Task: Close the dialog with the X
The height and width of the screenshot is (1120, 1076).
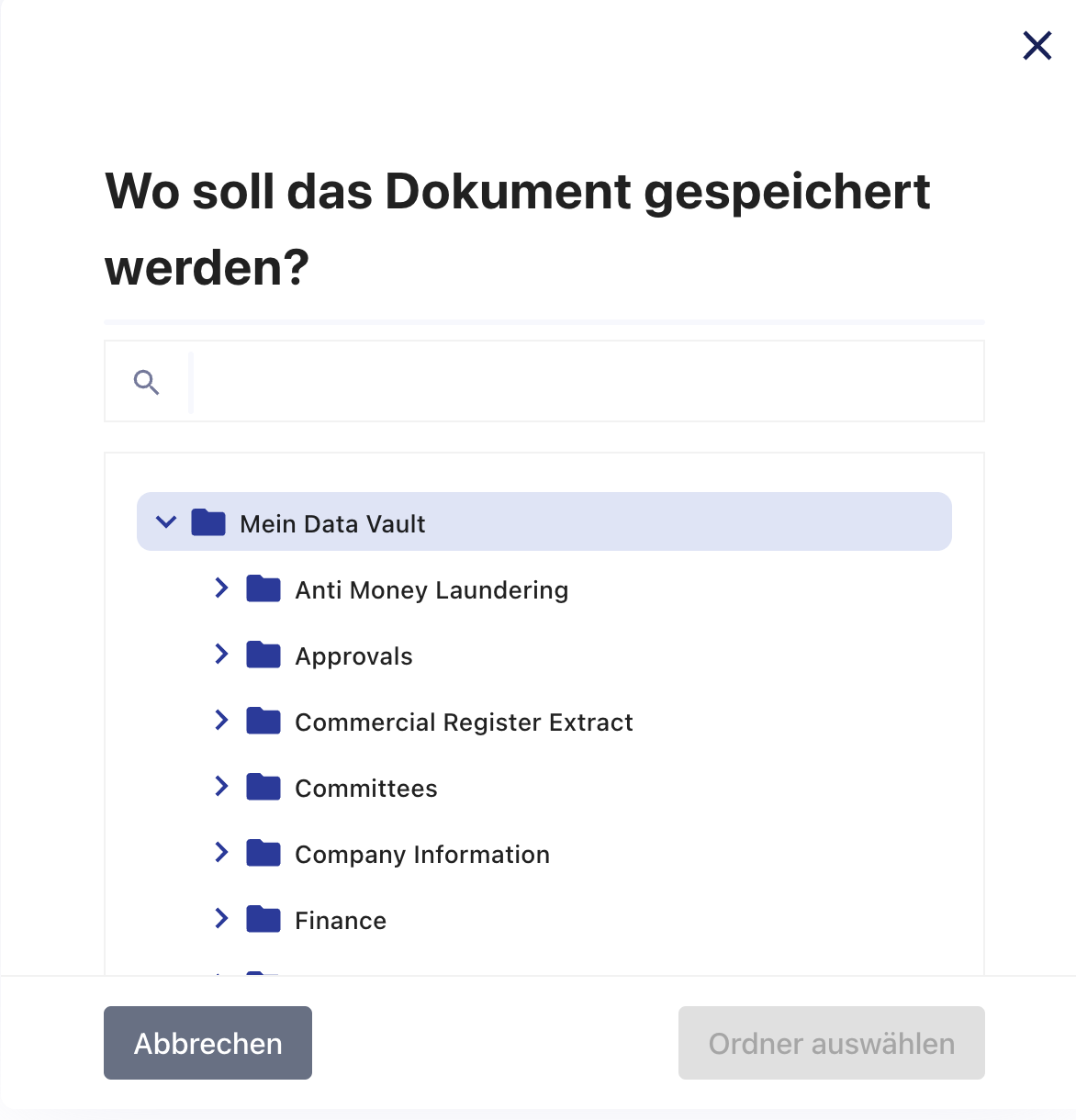Action: [1037, 45]
